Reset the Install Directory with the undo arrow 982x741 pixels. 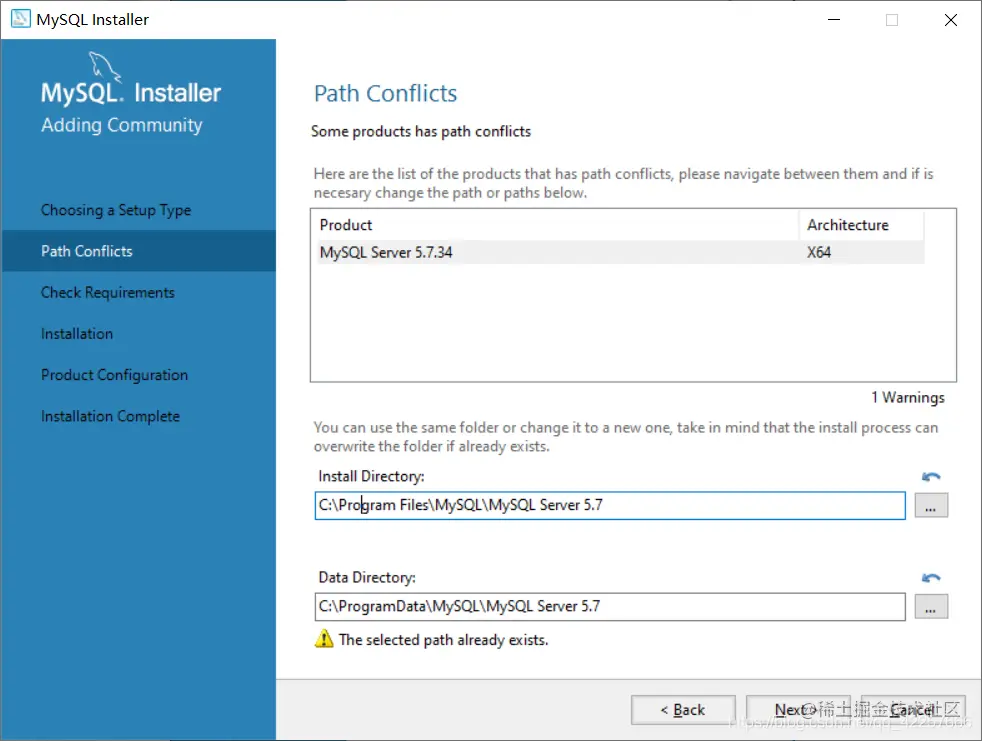pyautogui.click(x=931, y=477)
